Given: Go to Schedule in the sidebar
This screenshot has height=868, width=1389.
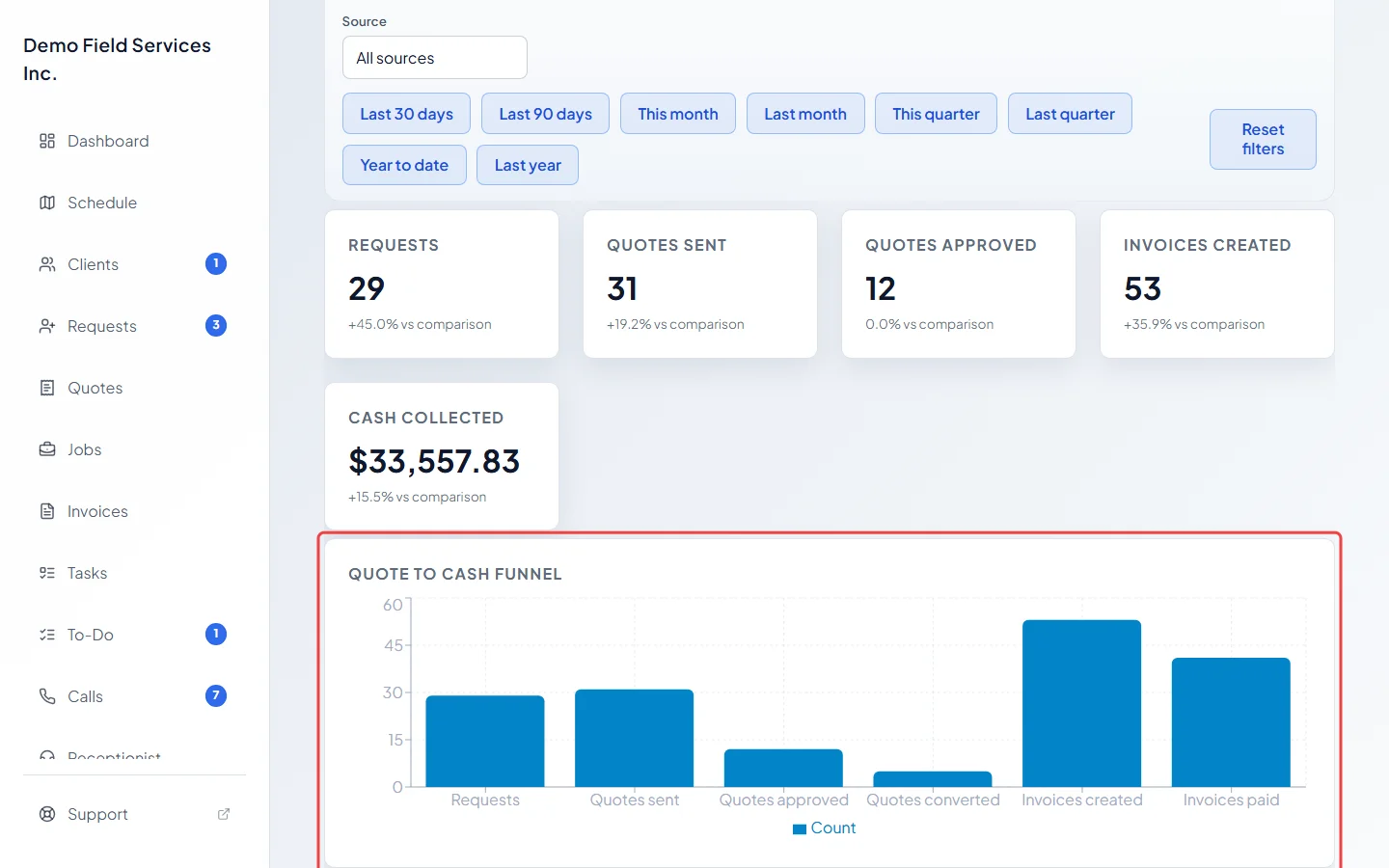Looking at the screenshot, I should [x=133, y=203].
